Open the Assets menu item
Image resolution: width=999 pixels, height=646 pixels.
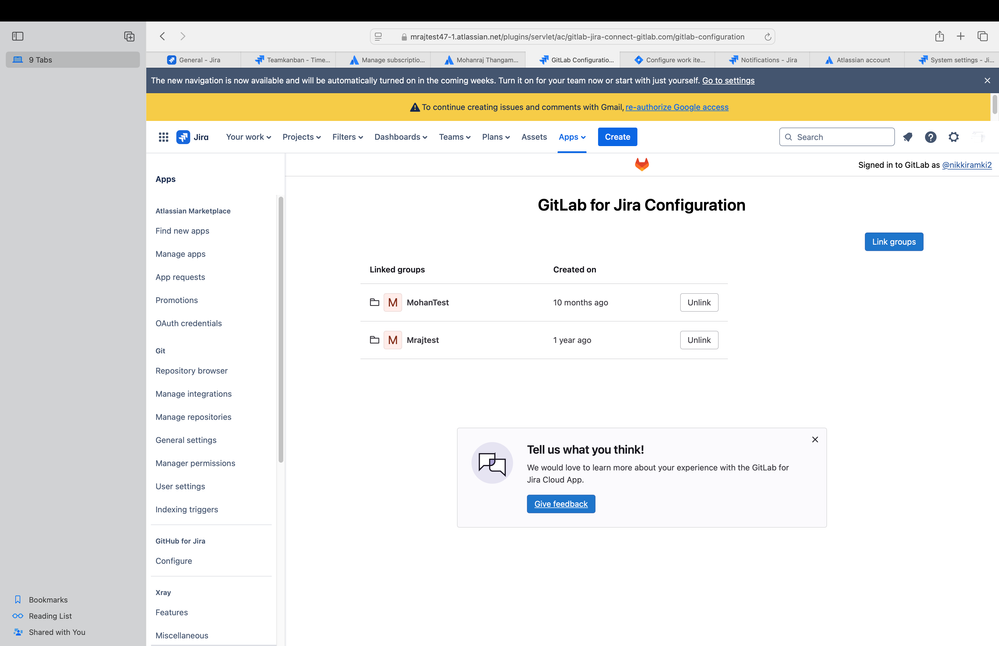click(x=534, y=137)
